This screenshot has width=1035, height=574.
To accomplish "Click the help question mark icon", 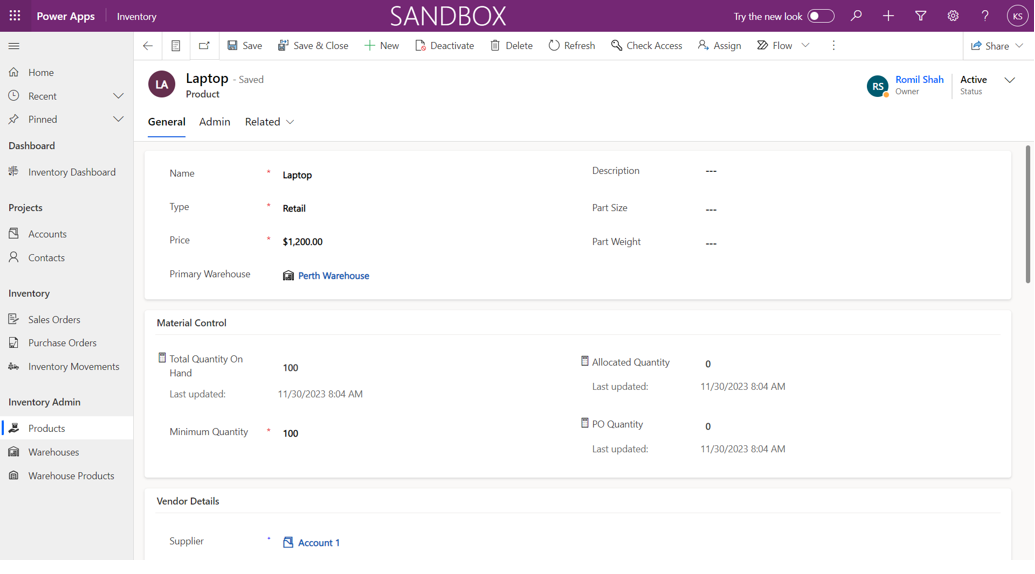I will click(x=985, y=16).
